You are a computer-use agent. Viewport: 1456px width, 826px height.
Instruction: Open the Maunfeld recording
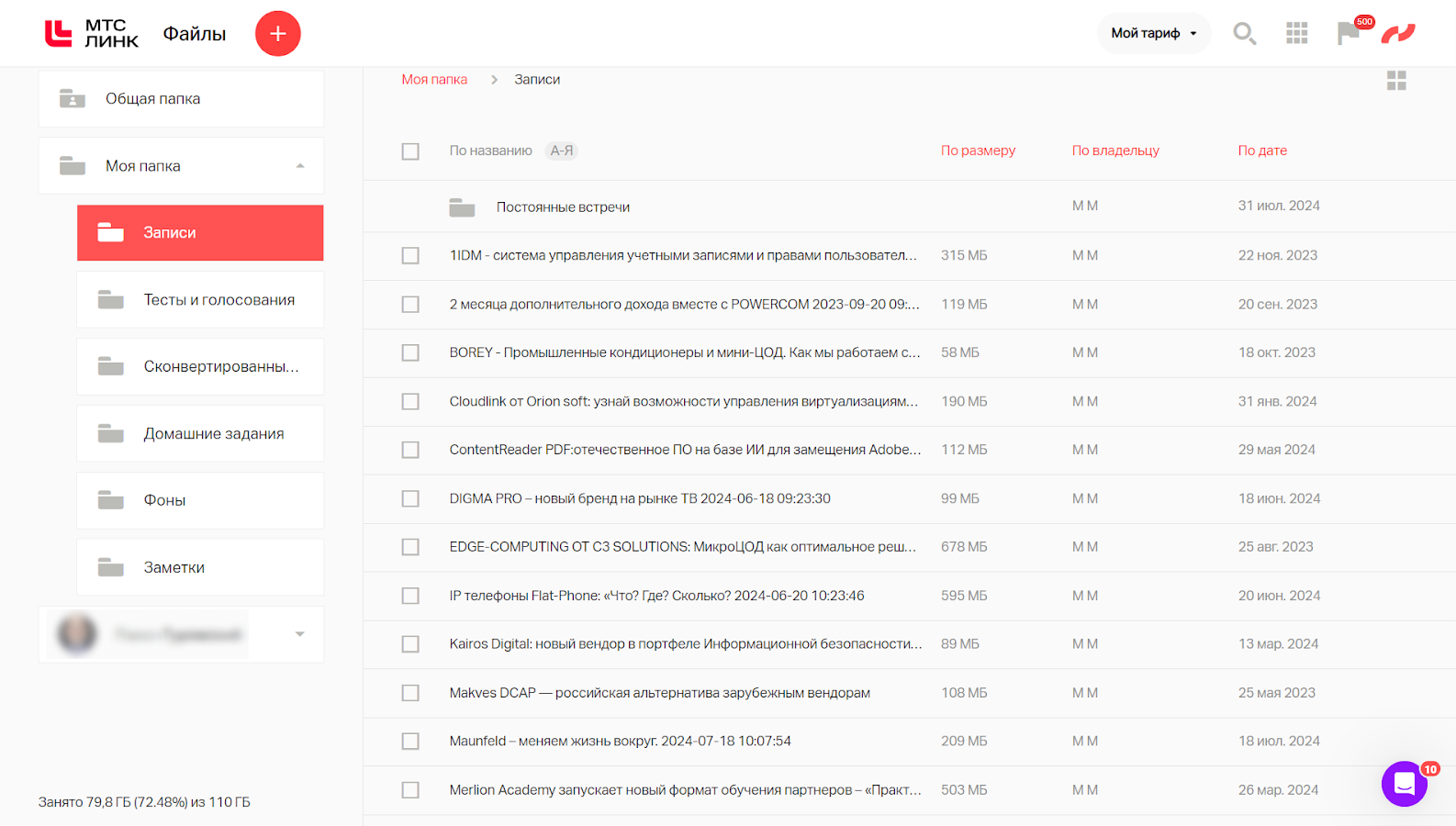tap(620, 741)
